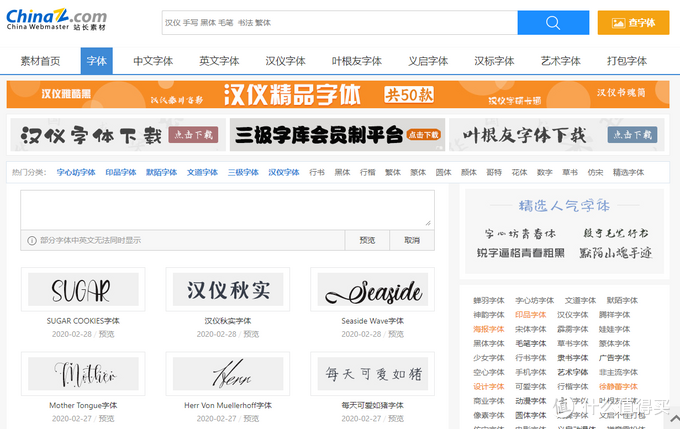This screenshot has width=680, height=429.
Task: Open the Herr font thumbnail image
Action: click(x=228, y=373)
